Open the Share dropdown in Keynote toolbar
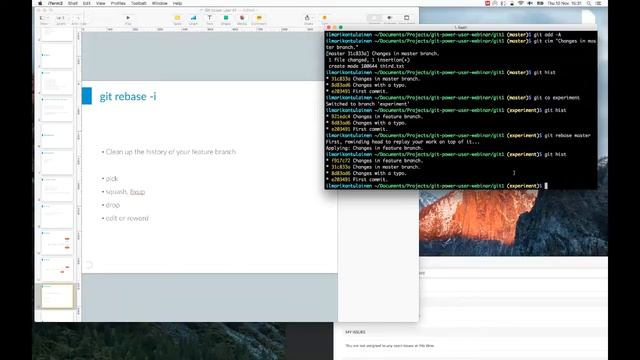640x360 pixels. tap(308, 18)
